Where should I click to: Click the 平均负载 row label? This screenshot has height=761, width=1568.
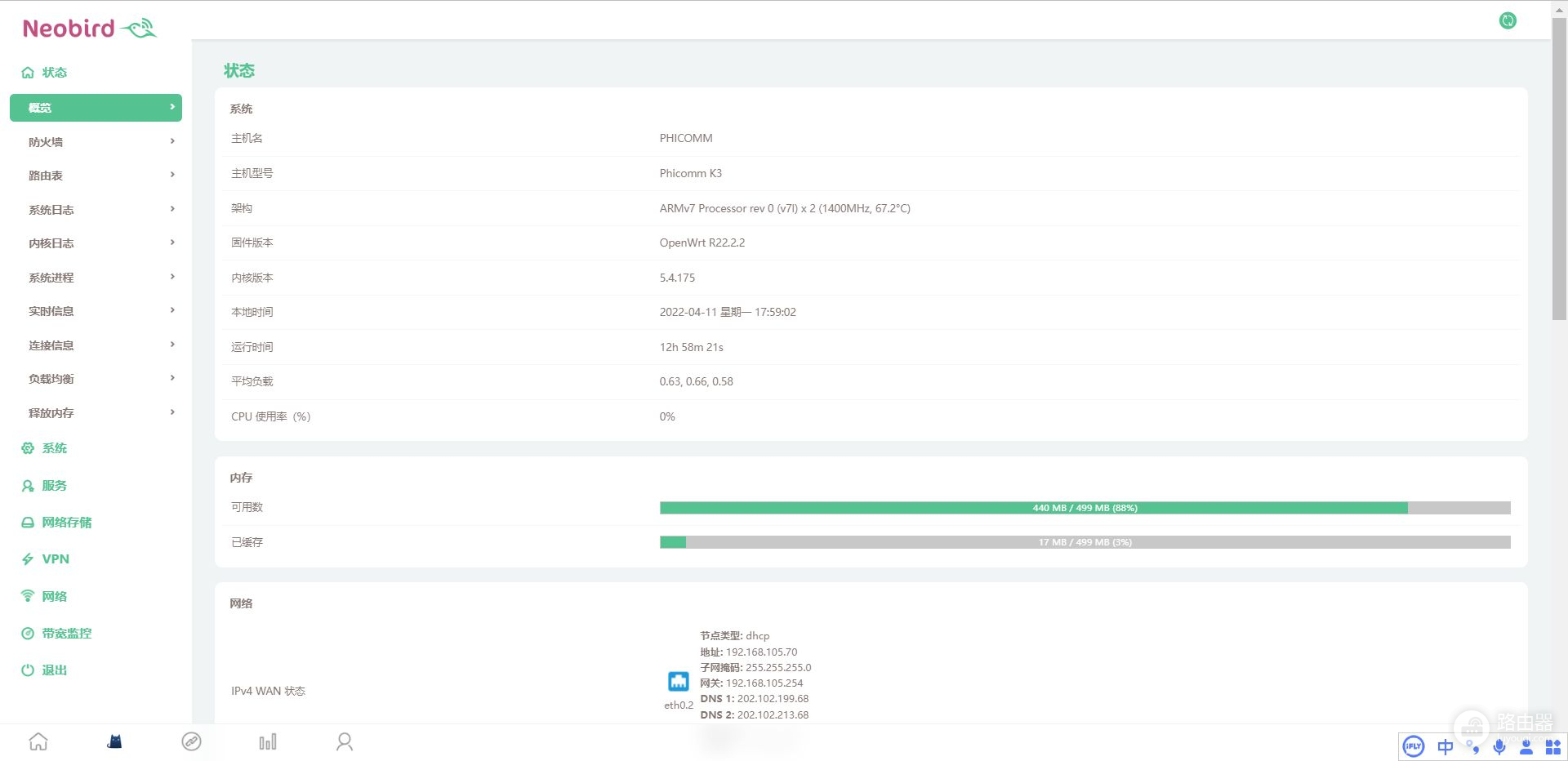[252, 381]
